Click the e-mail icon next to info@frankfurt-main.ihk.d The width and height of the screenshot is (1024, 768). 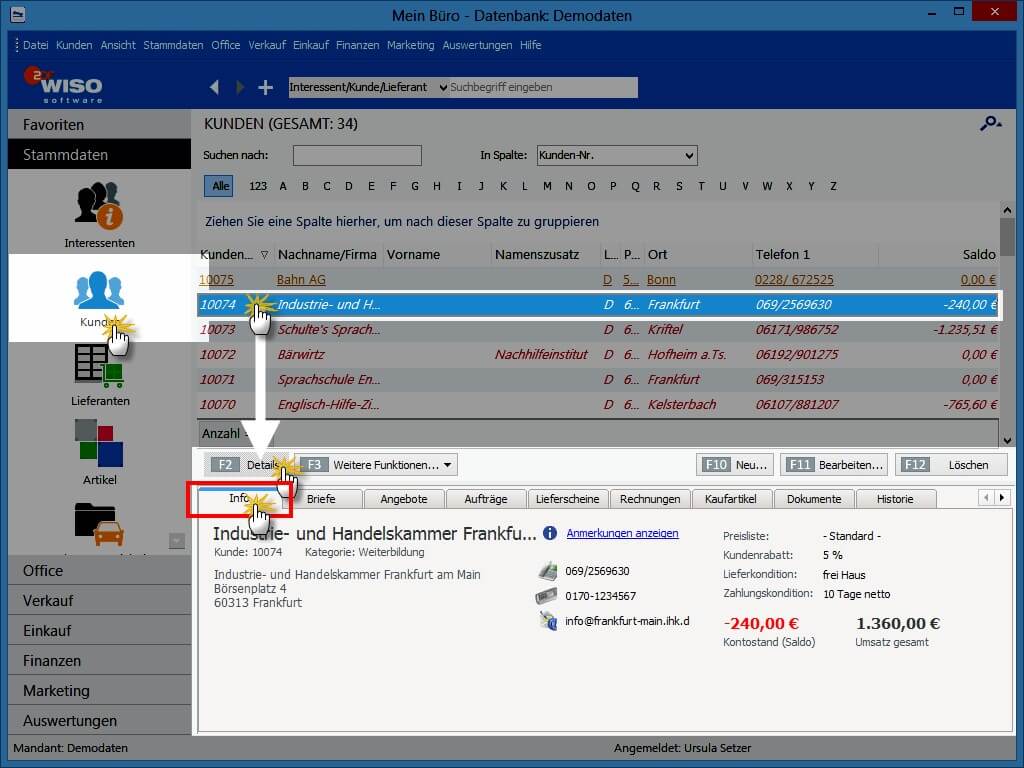pyautogui.click(x=548, y=620)
